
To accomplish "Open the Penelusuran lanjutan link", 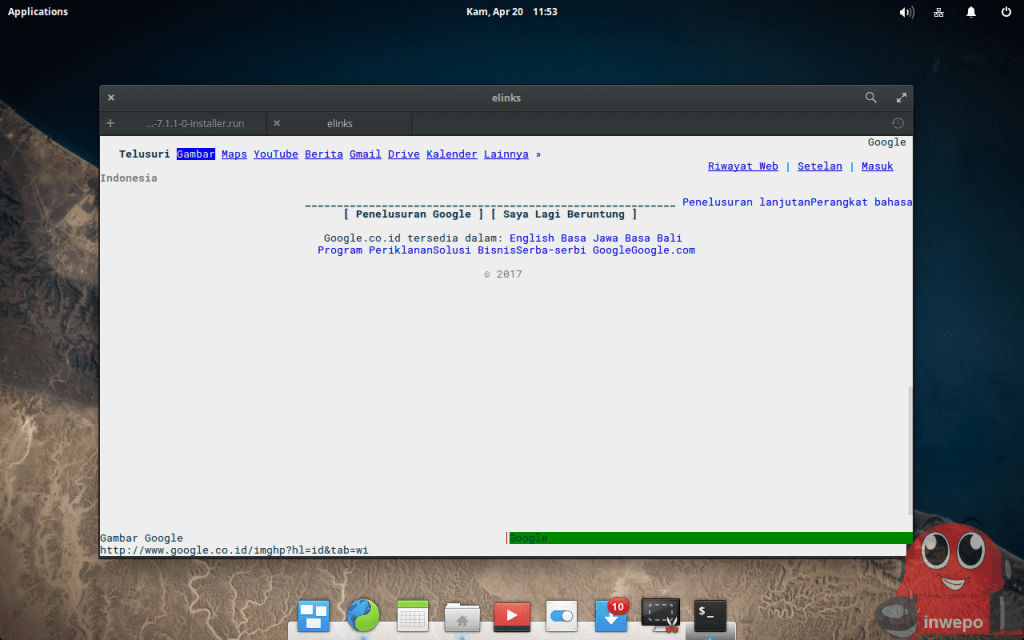I will click(x=746, y=202).
